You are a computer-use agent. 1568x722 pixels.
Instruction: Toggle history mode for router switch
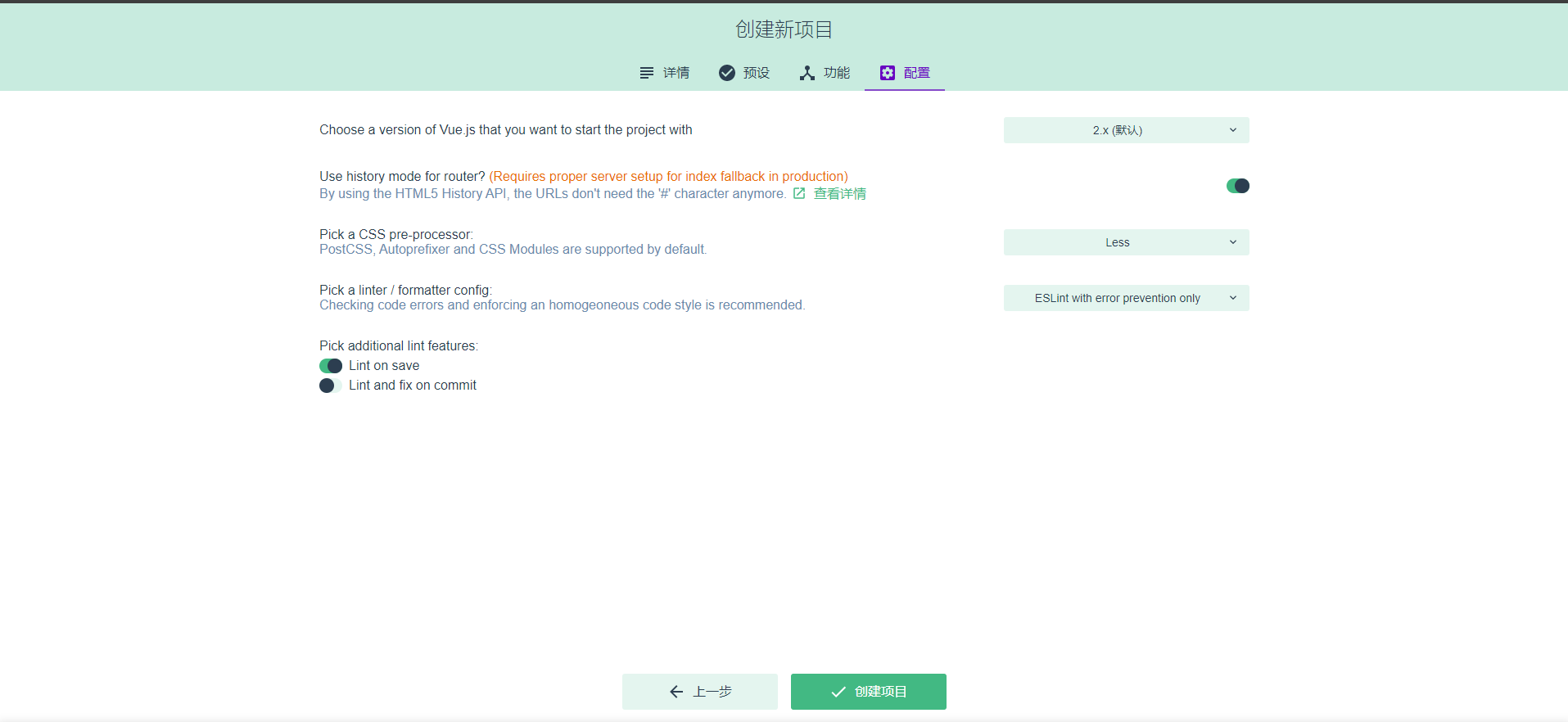(1238, 186)
